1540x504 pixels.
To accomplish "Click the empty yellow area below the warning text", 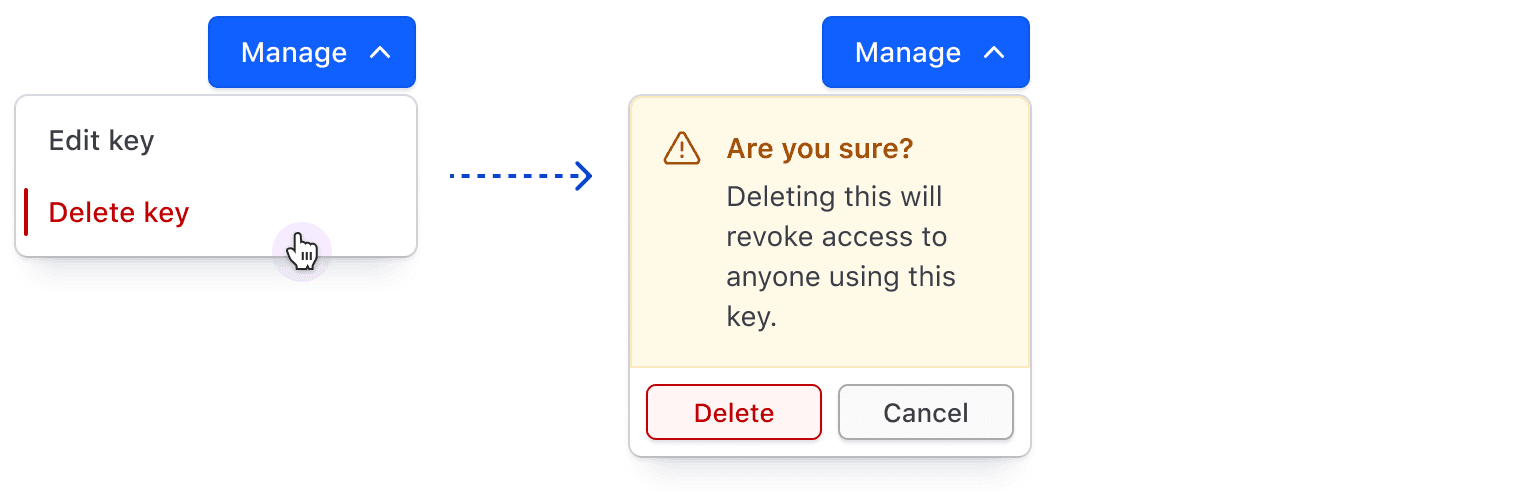I will point(830,350).
